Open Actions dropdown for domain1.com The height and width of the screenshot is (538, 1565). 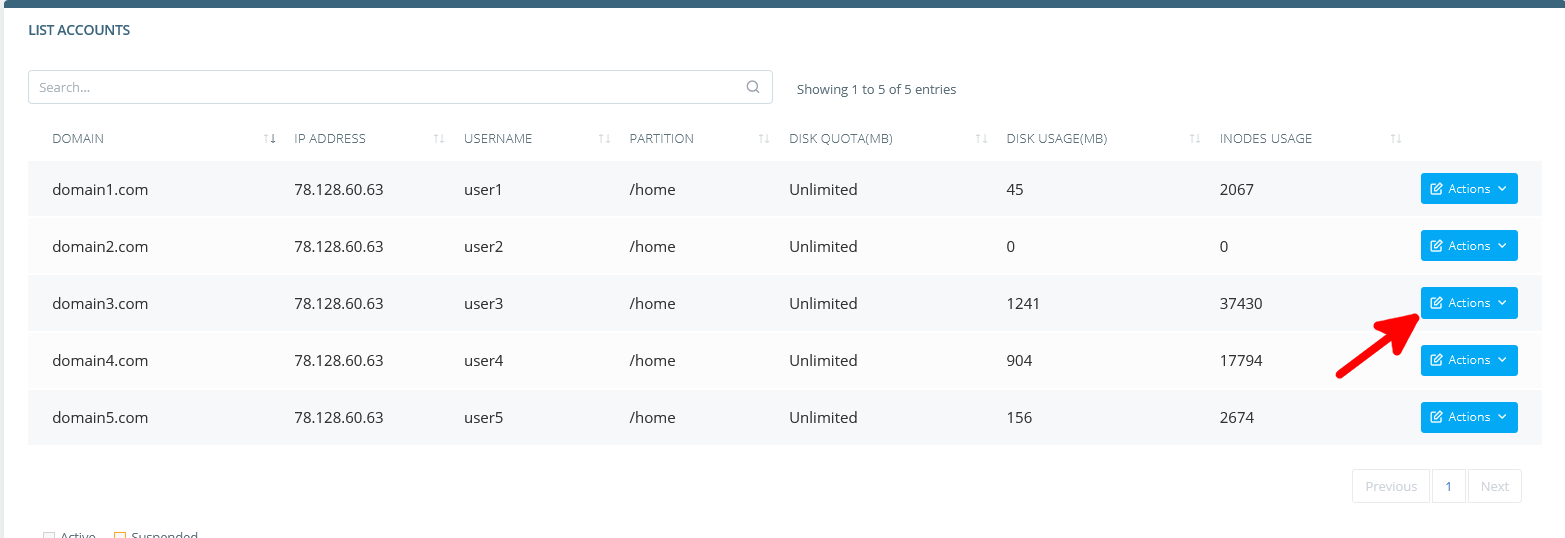(x=1468, y=189)
